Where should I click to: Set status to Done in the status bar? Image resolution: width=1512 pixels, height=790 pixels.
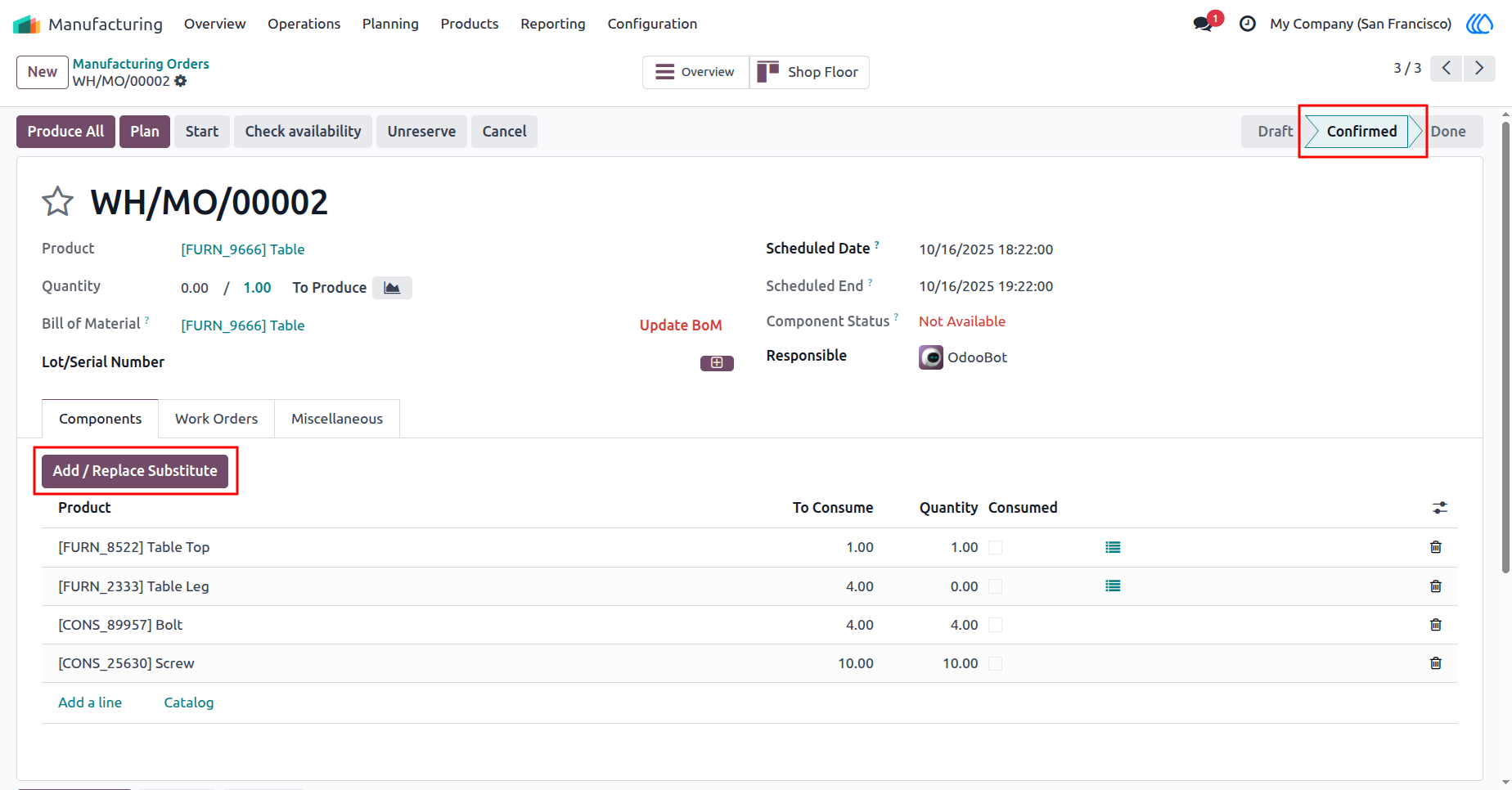point(1448,132)
